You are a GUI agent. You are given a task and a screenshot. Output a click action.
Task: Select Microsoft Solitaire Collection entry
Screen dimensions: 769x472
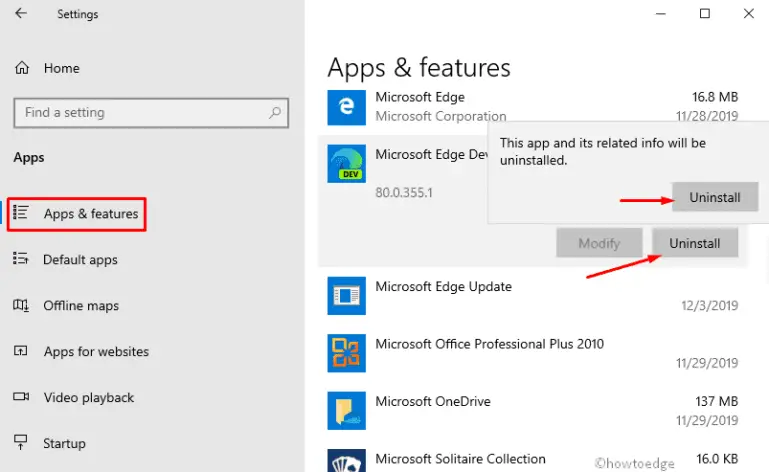tap(460, 459)
